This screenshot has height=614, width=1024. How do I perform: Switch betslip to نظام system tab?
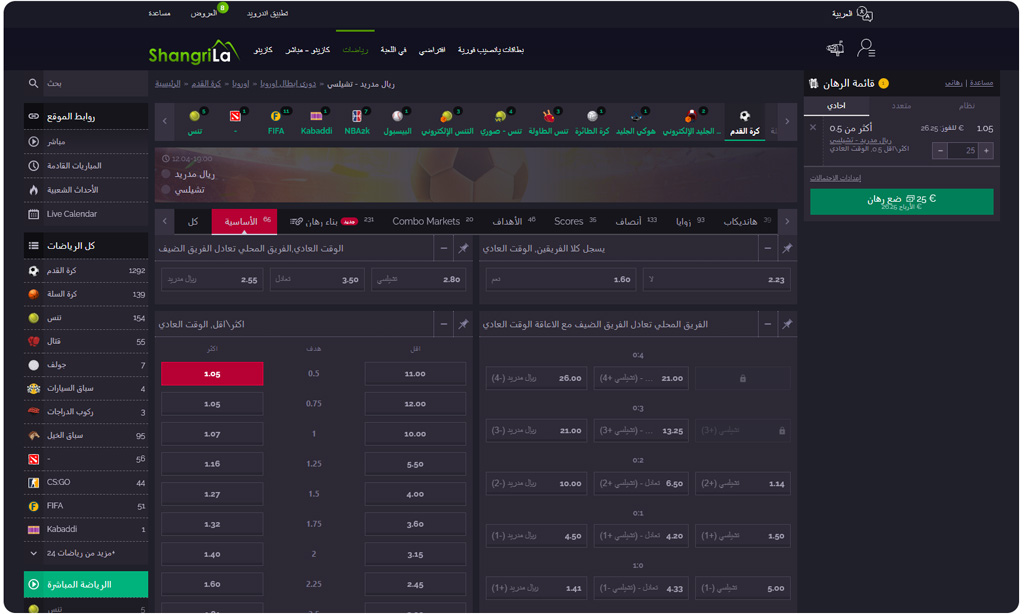point(967,106)
